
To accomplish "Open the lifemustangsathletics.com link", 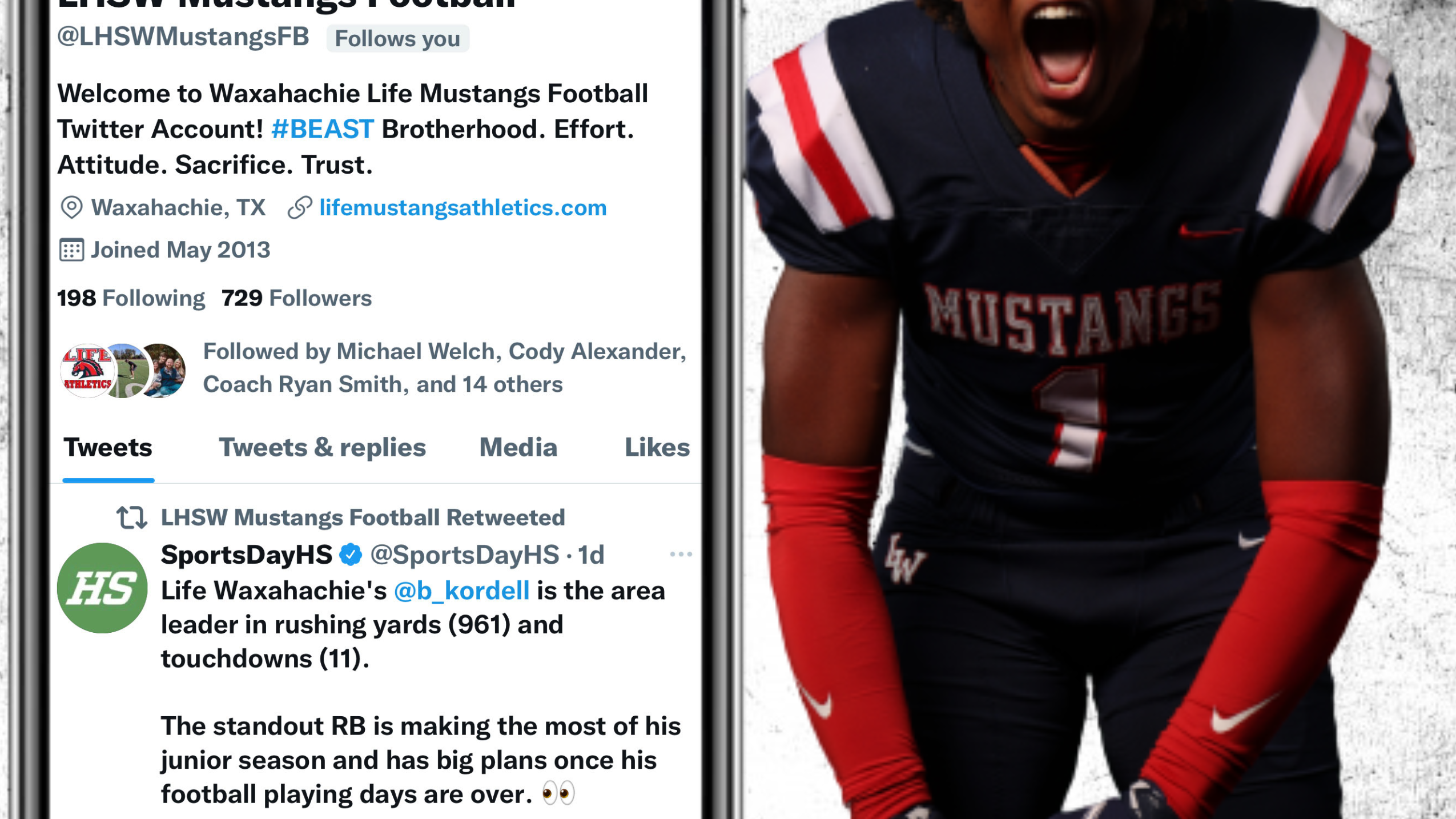I will 463,207.
